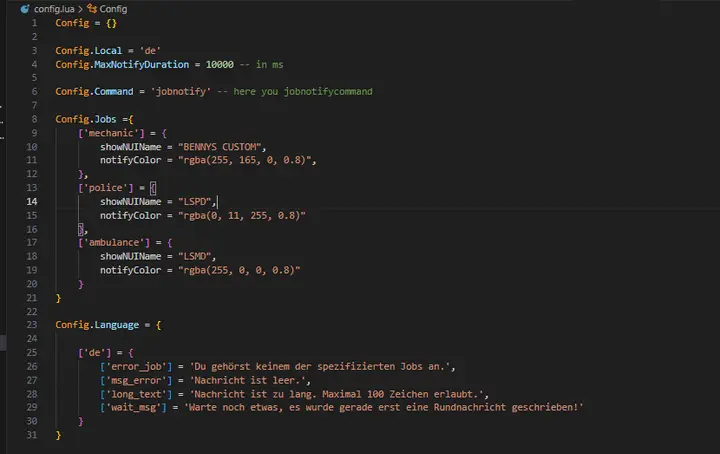Click the ['long_text'] key
Image resolution: width=720 pixels, height=454 pixels.
pos(136,394)
